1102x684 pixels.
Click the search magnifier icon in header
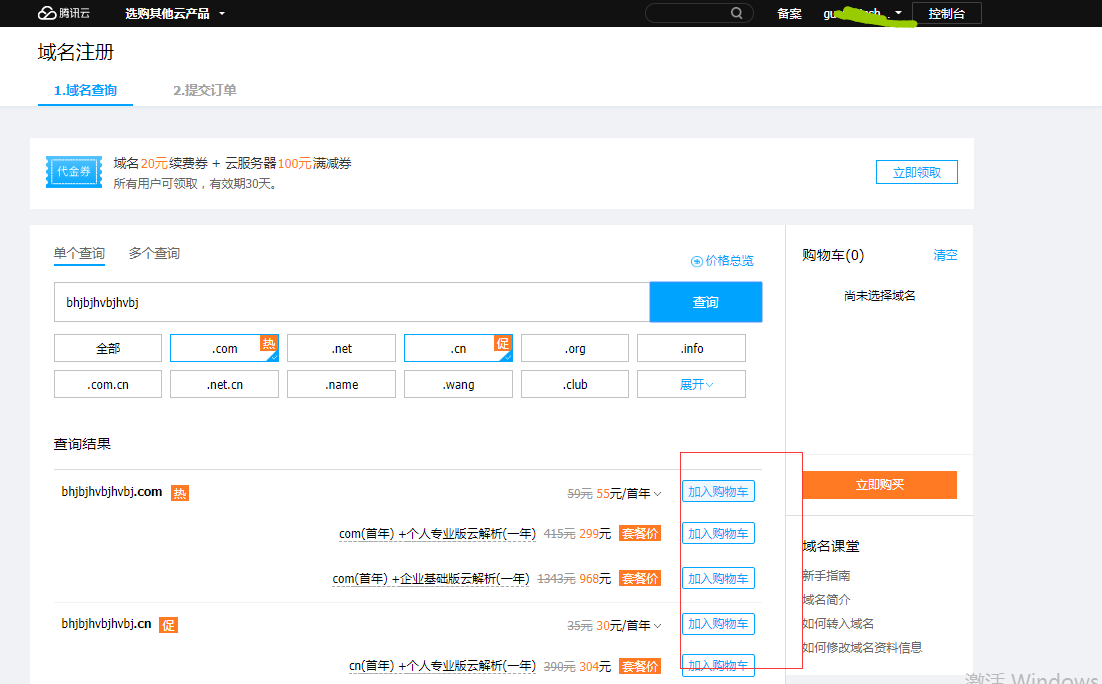(x=737, y=13)
